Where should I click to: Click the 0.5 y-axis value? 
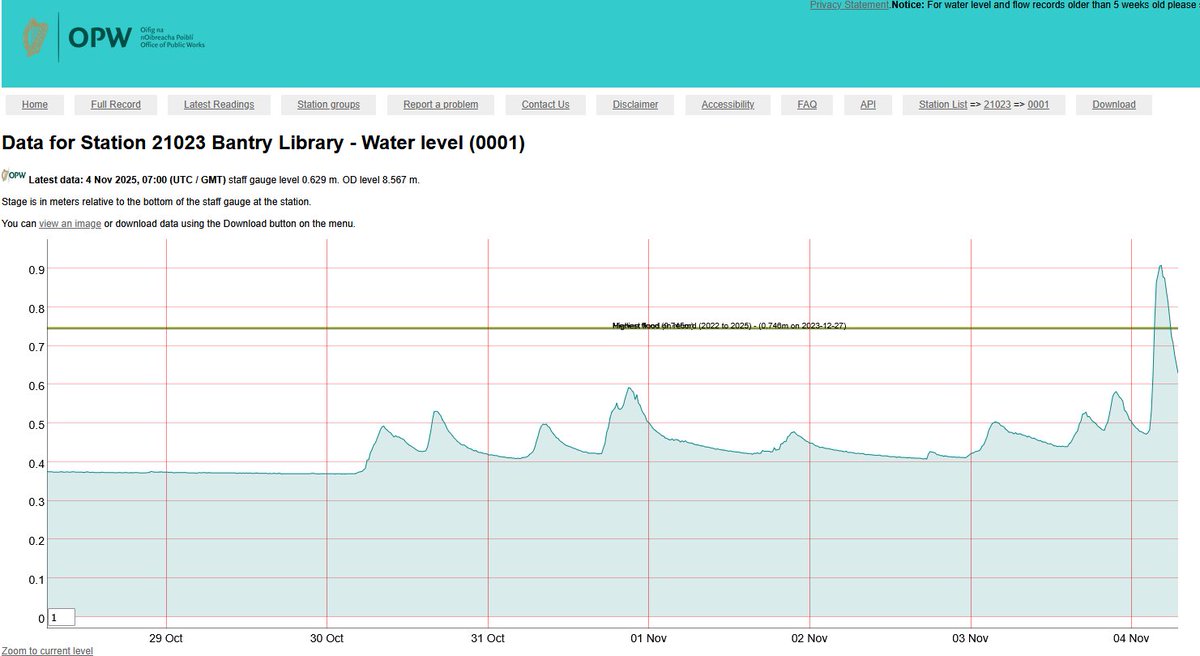[x=36, y=424]
